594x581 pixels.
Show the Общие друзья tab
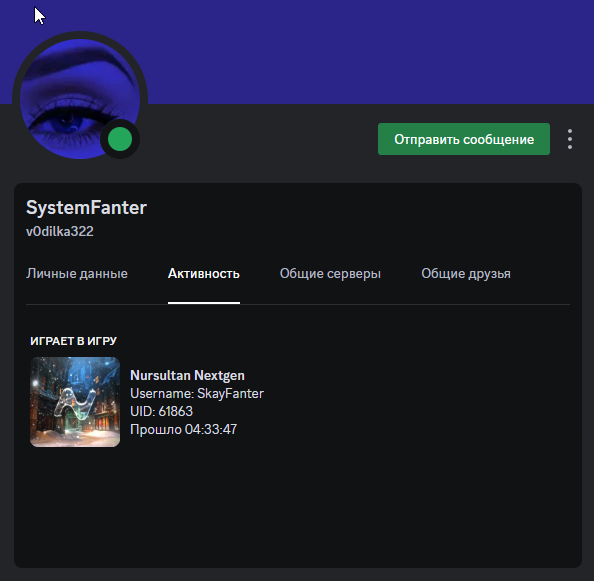466,273
